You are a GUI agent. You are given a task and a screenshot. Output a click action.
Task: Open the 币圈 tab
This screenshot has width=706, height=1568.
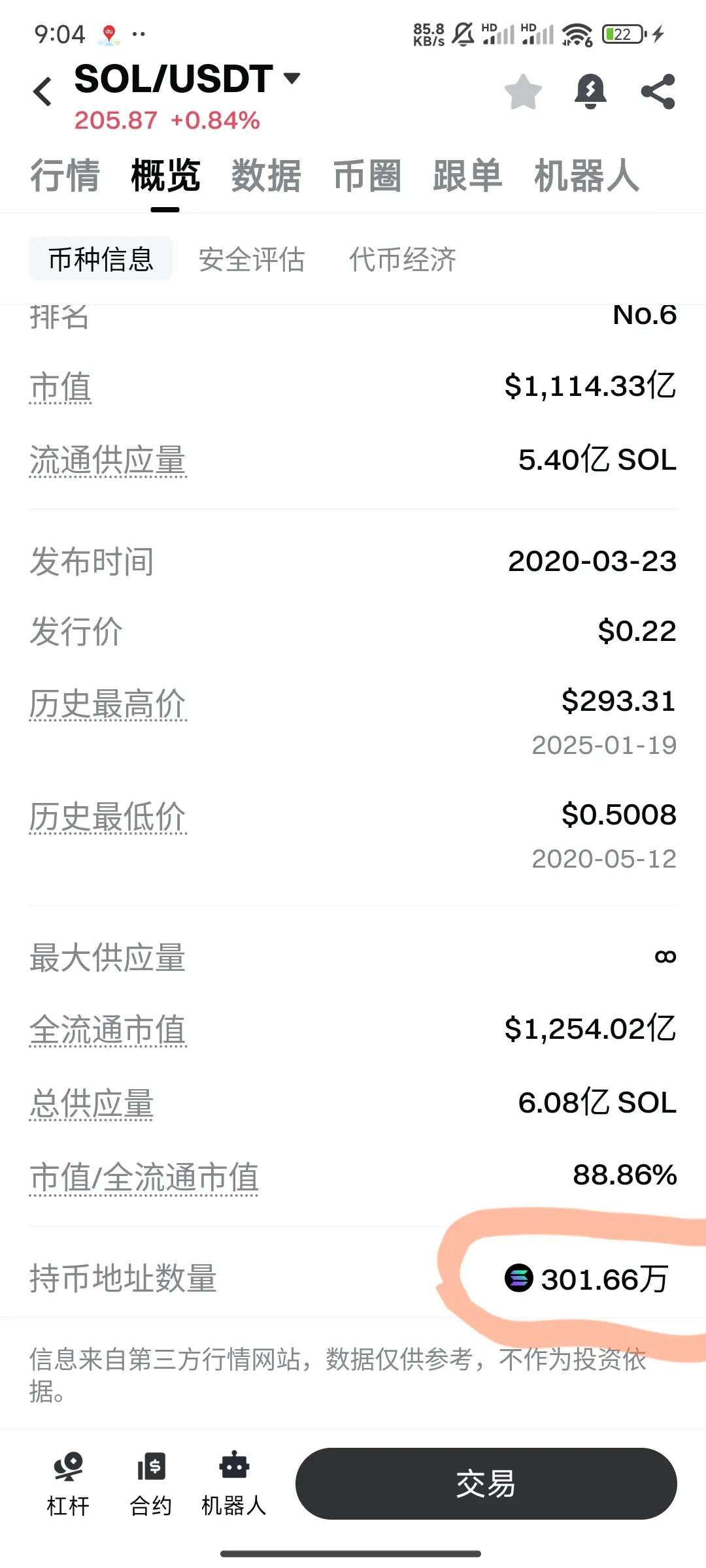pos(367,175)
